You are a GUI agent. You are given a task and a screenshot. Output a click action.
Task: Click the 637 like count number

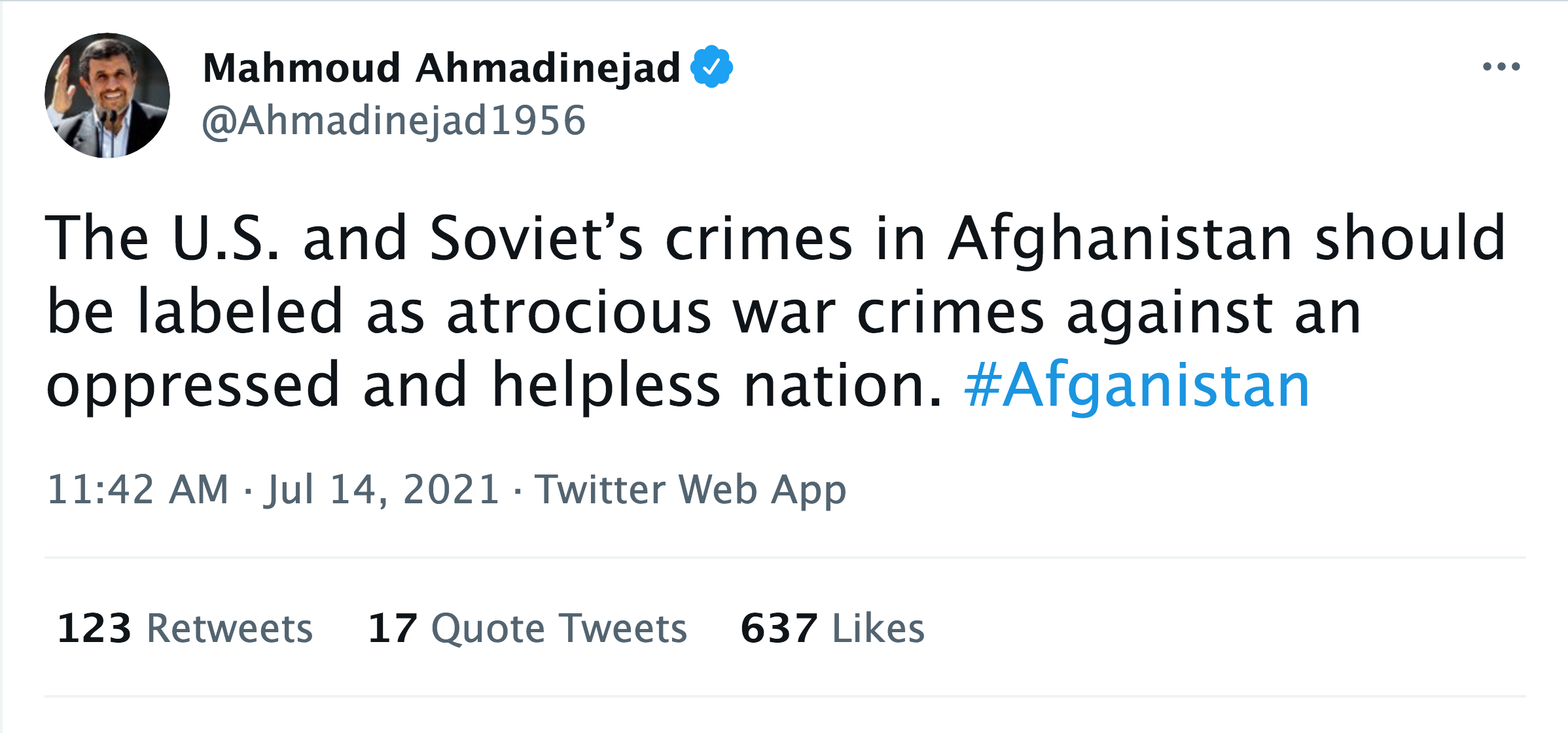click(779, 628)
